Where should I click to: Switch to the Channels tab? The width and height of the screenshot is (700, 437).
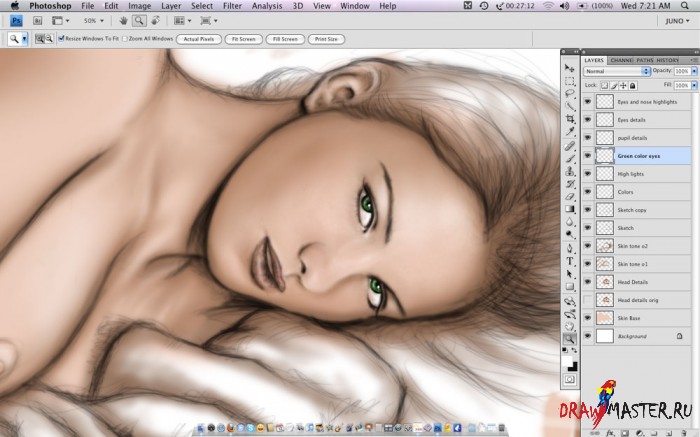pos(621,60)
